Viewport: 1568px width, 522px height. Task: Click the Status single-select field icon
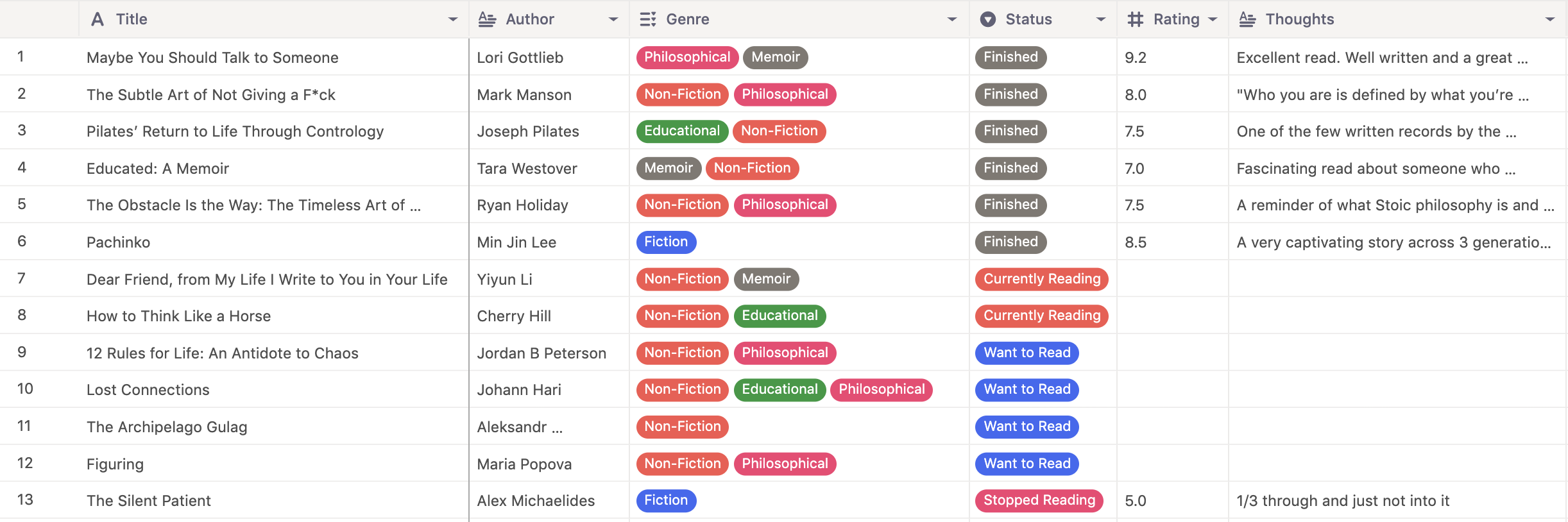(988, 19)
